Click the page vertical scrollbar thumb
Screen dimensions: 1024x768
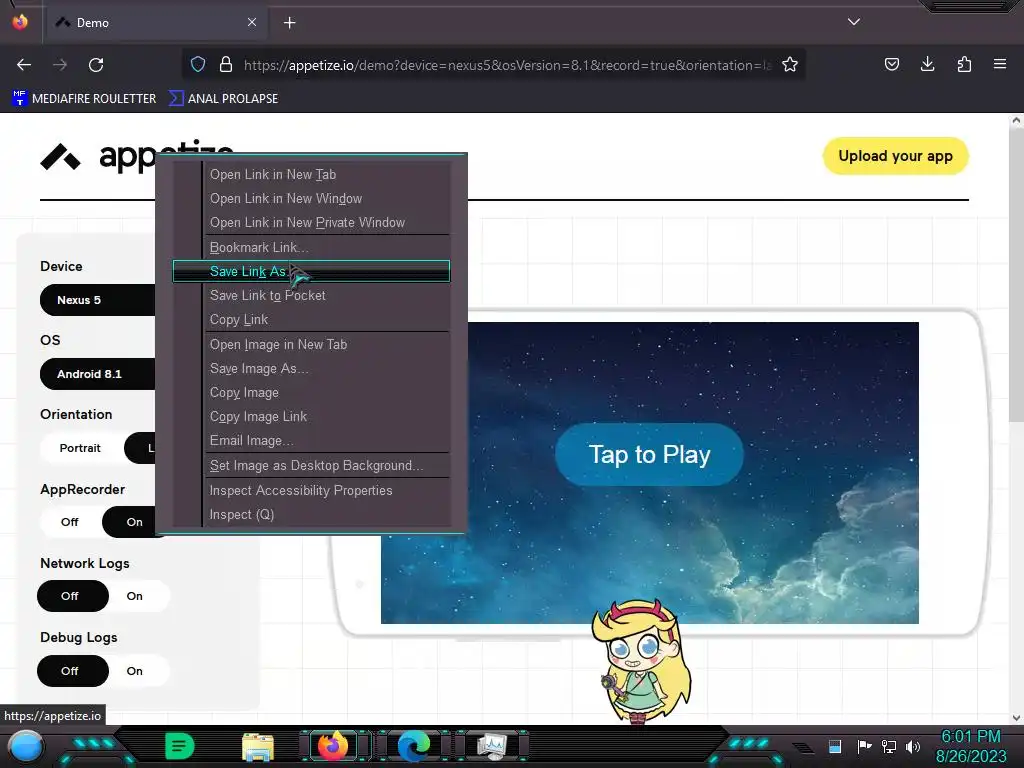tap(1016, 274)
